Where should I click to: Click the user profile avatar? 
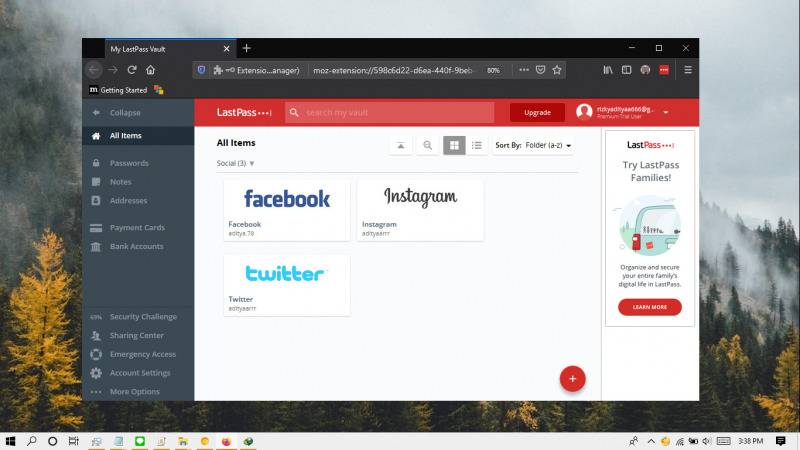click(x=584, y=112)
